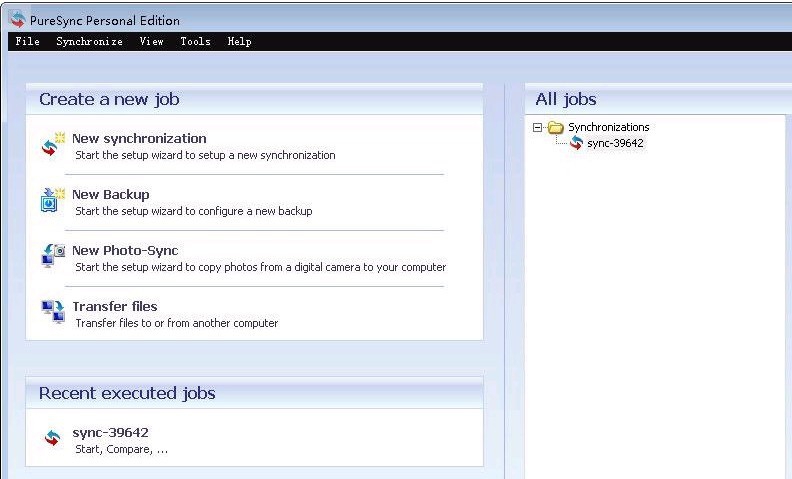Click 'Start the setup wizard to copy photos' description
The height and width of the screenshot is (479, 792).
(x=261, y=267)
